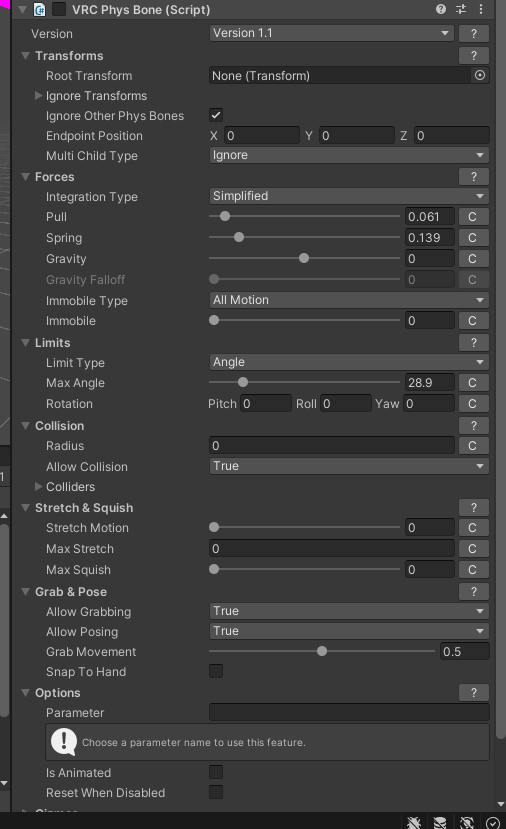Image resolution: width=506 pixels, height=829 pixels.
Task: Click the cache server icon in status bar
Action: 440,822
